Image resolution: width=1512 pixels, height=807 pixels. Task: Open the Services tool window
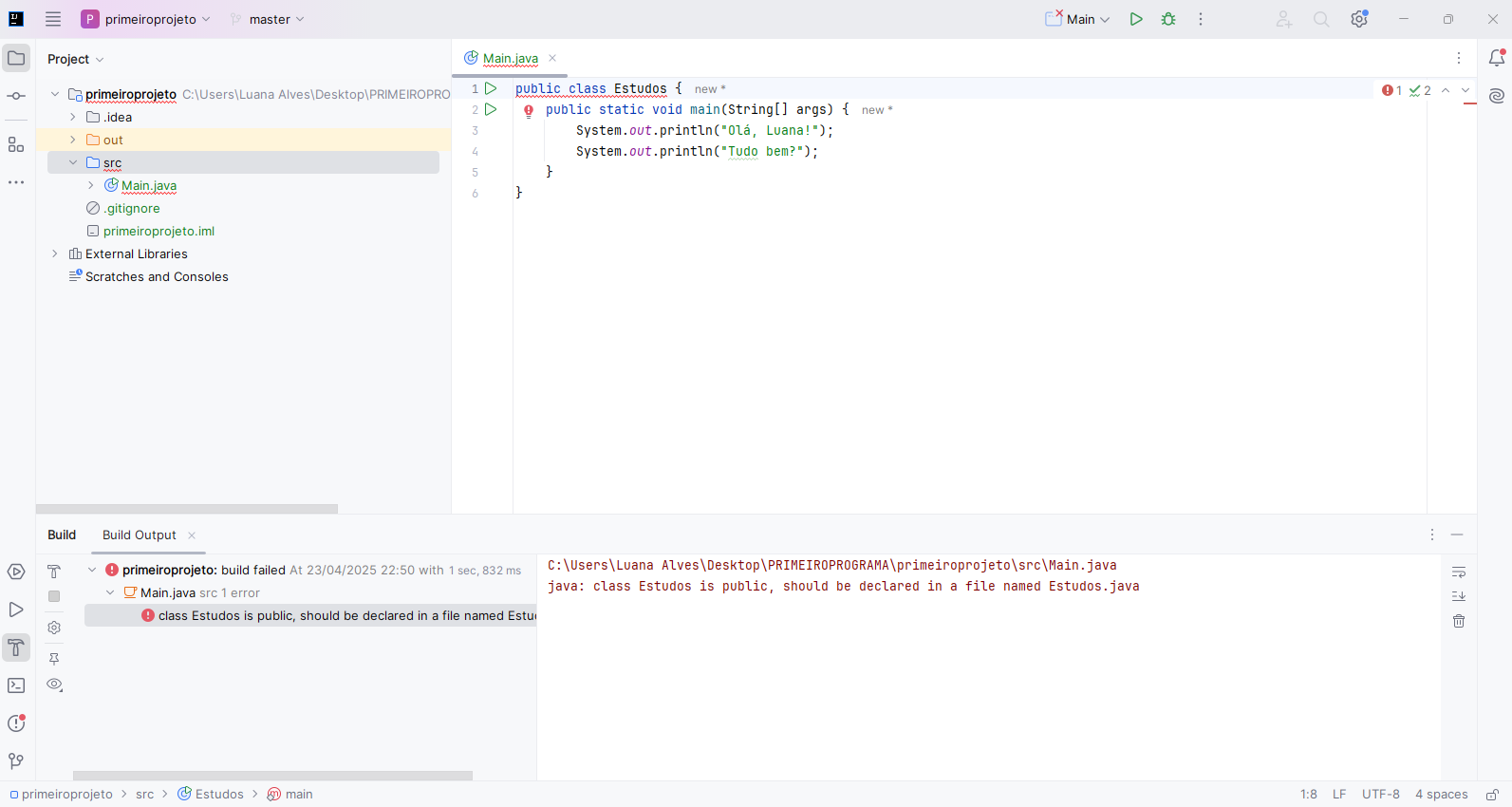(x=16, y=572)
